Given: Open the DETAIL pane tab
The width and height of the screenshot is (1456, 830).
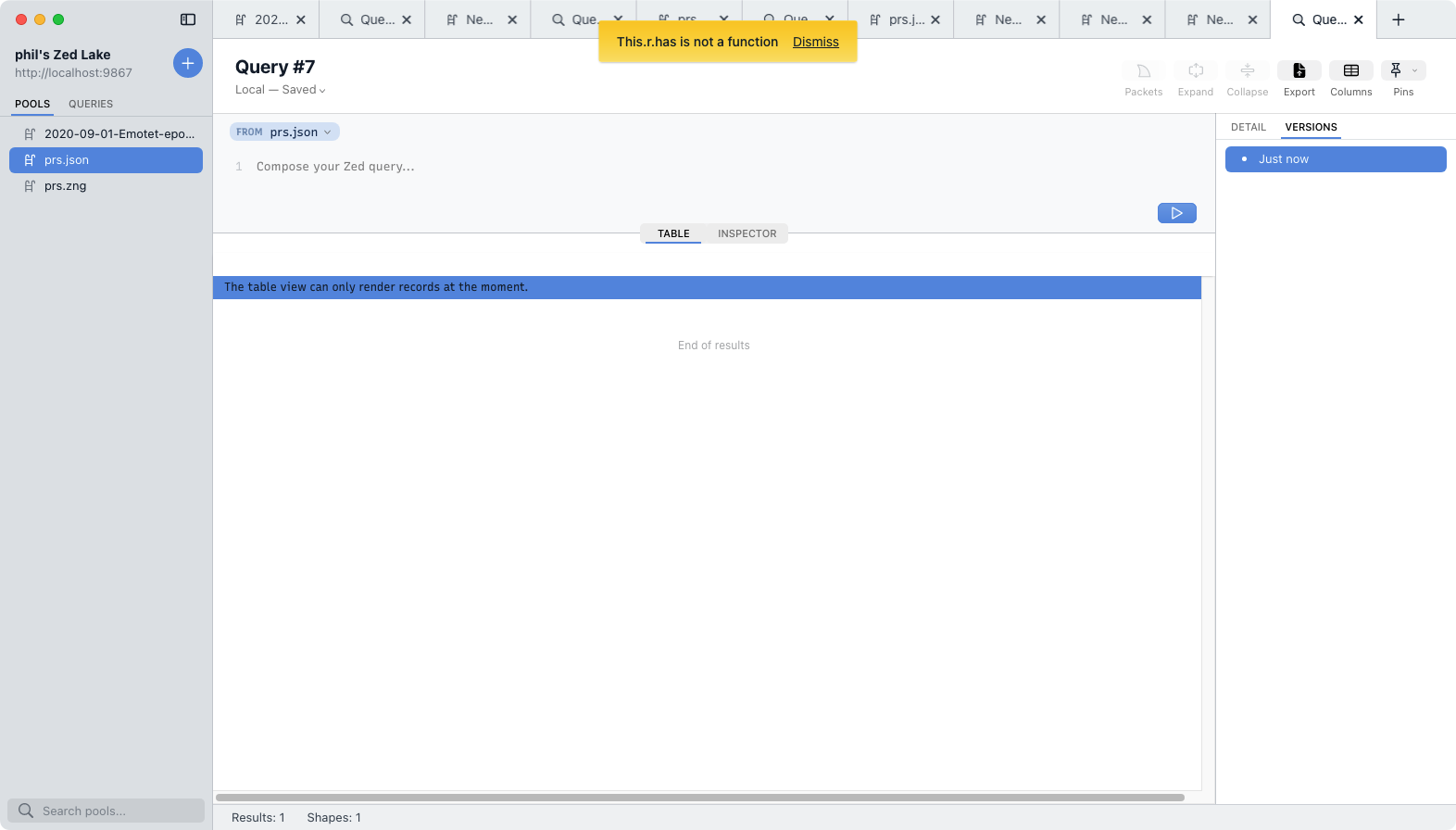Looking at the screenshot, I should click(x=1249, y=127).
